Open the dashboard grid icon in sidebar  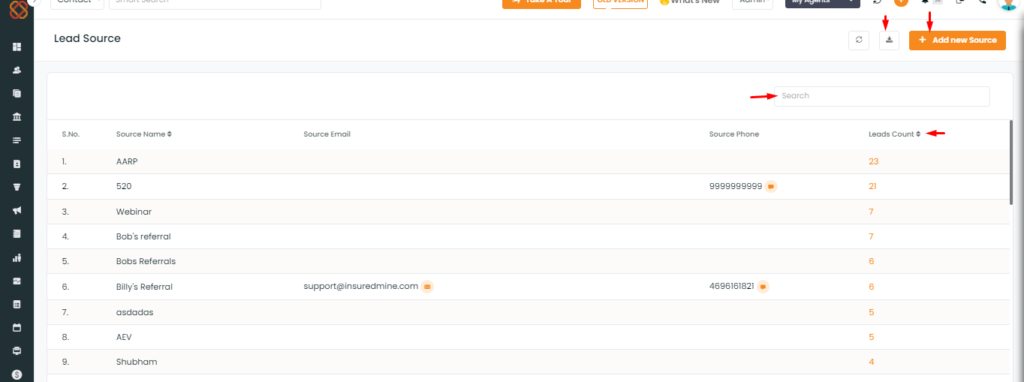[x=17, y=47]
